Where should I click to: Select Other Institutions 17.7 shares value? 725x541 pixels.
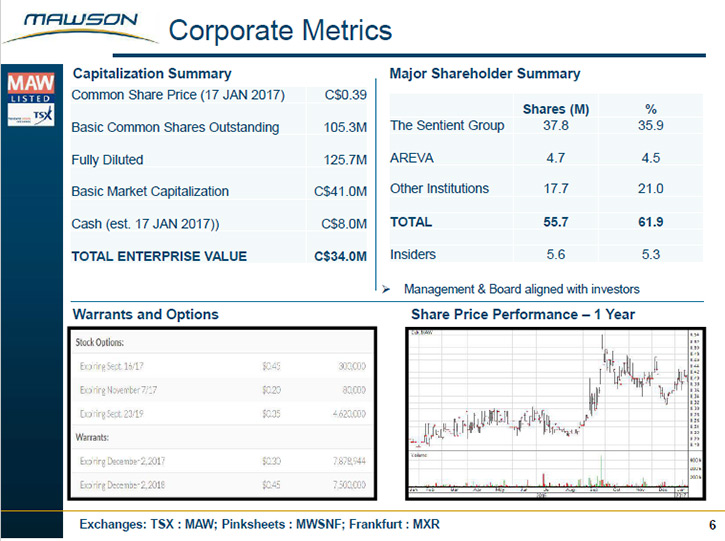tap(556, 189)
